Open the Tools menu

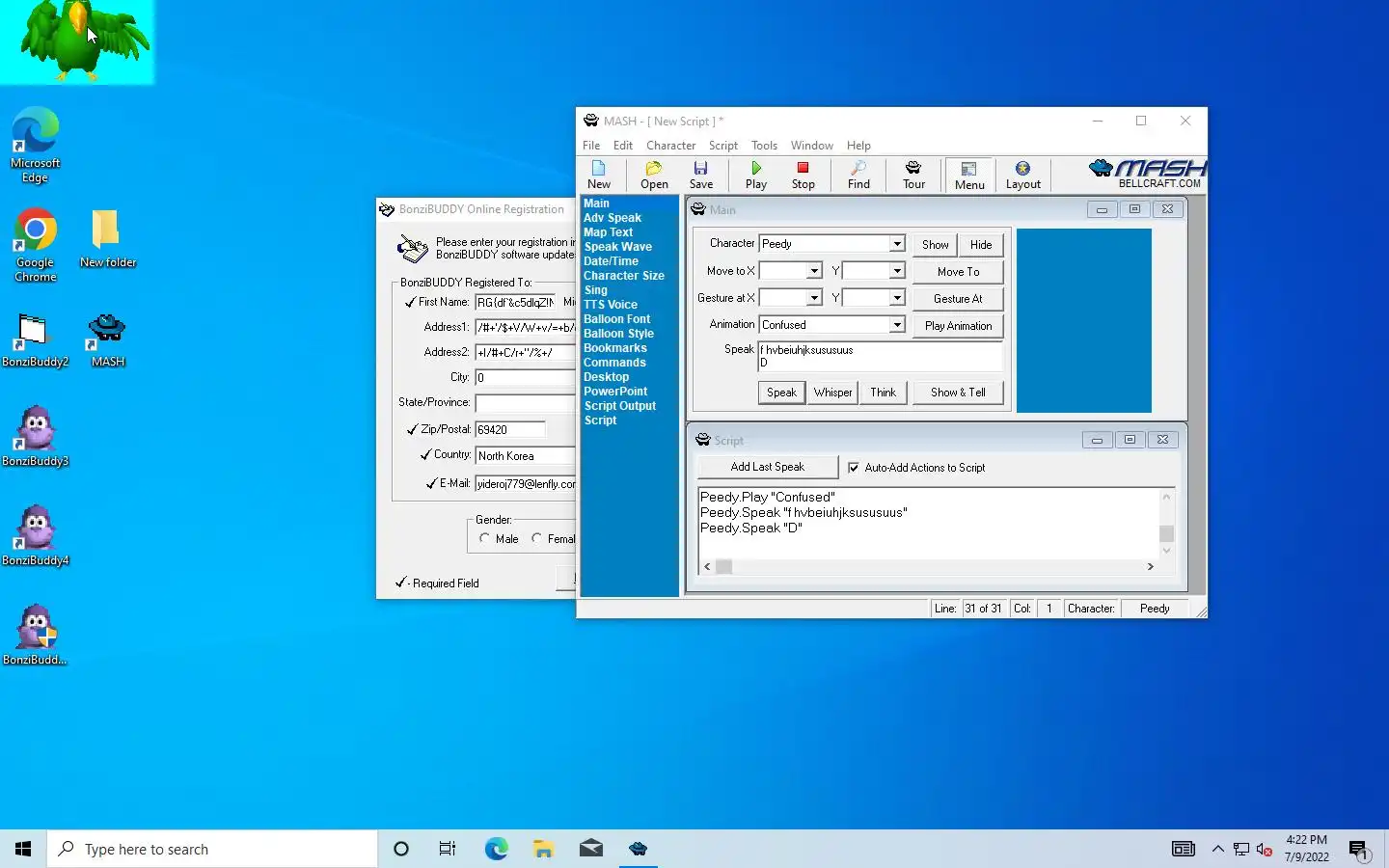coord(764,146)
